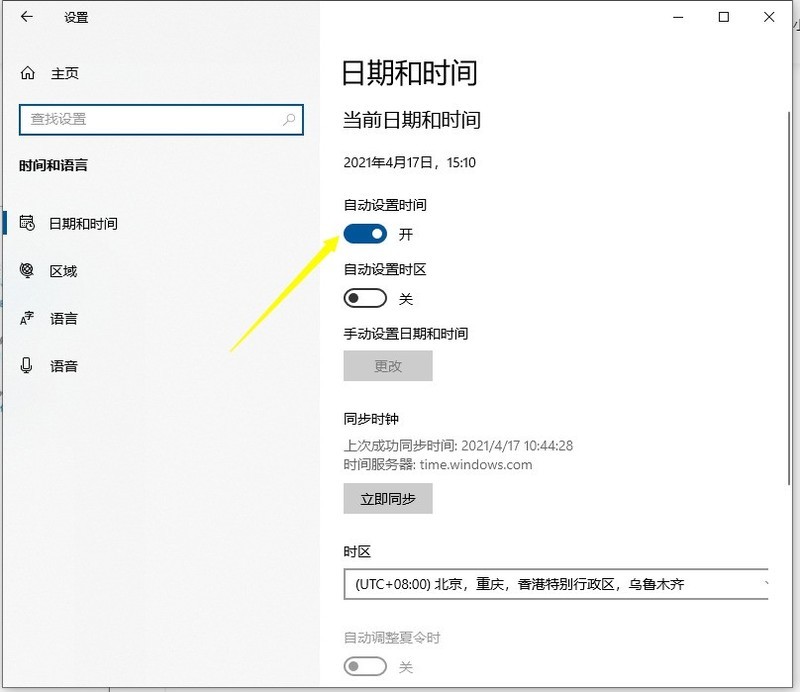This screenshot has height=692, width=800.
Task: Click the microphone icon beside 语音
Action: 28,366
